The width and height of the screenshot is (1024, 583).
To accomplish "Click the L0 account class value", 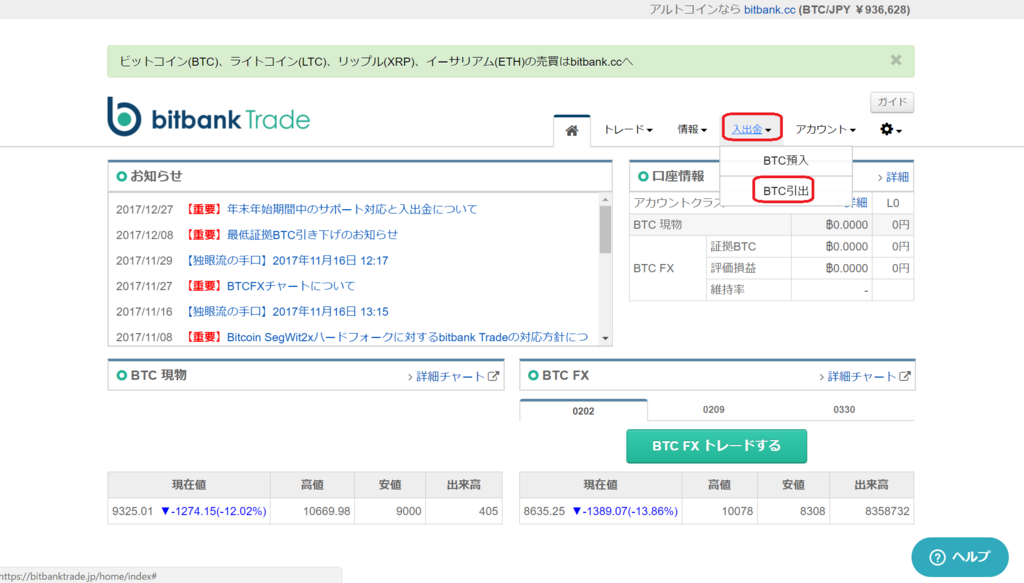I will [x=893, y=203].
